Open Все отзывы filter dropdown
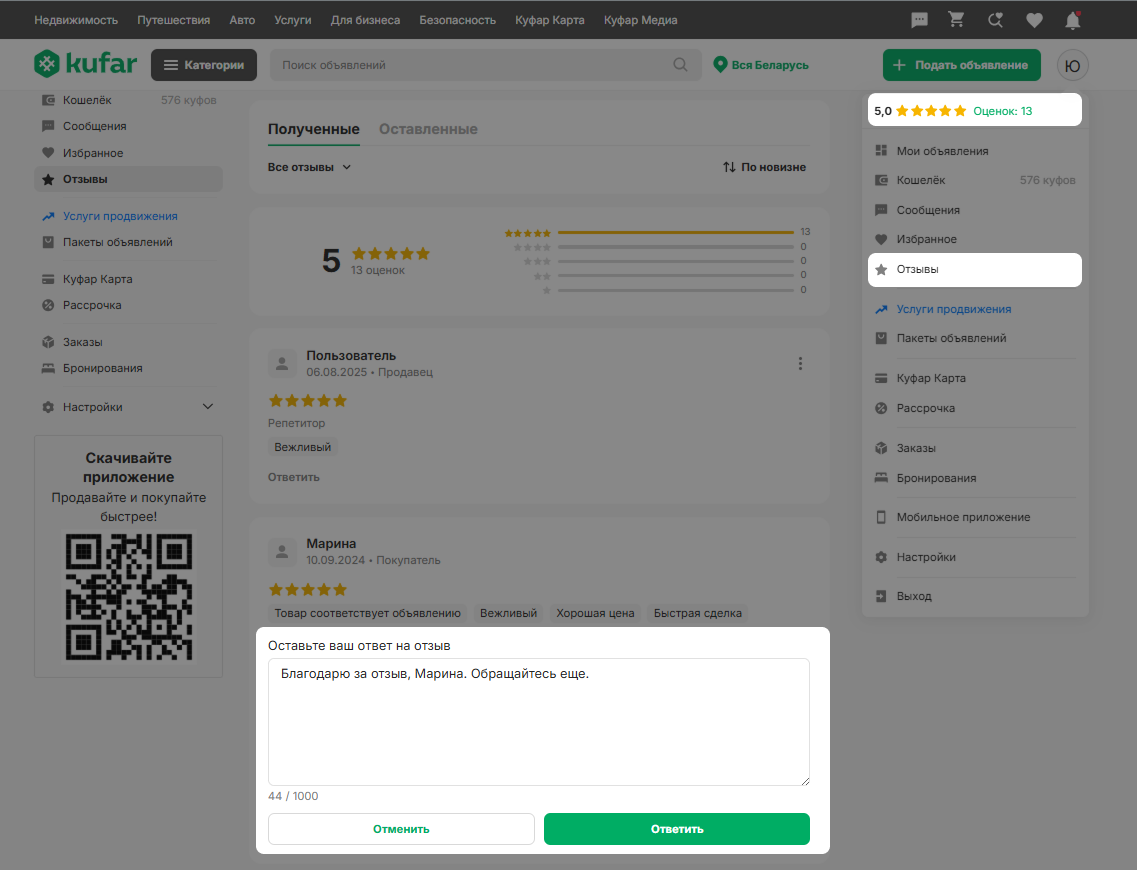The image size is (1137, 870). tap(310, 167)
